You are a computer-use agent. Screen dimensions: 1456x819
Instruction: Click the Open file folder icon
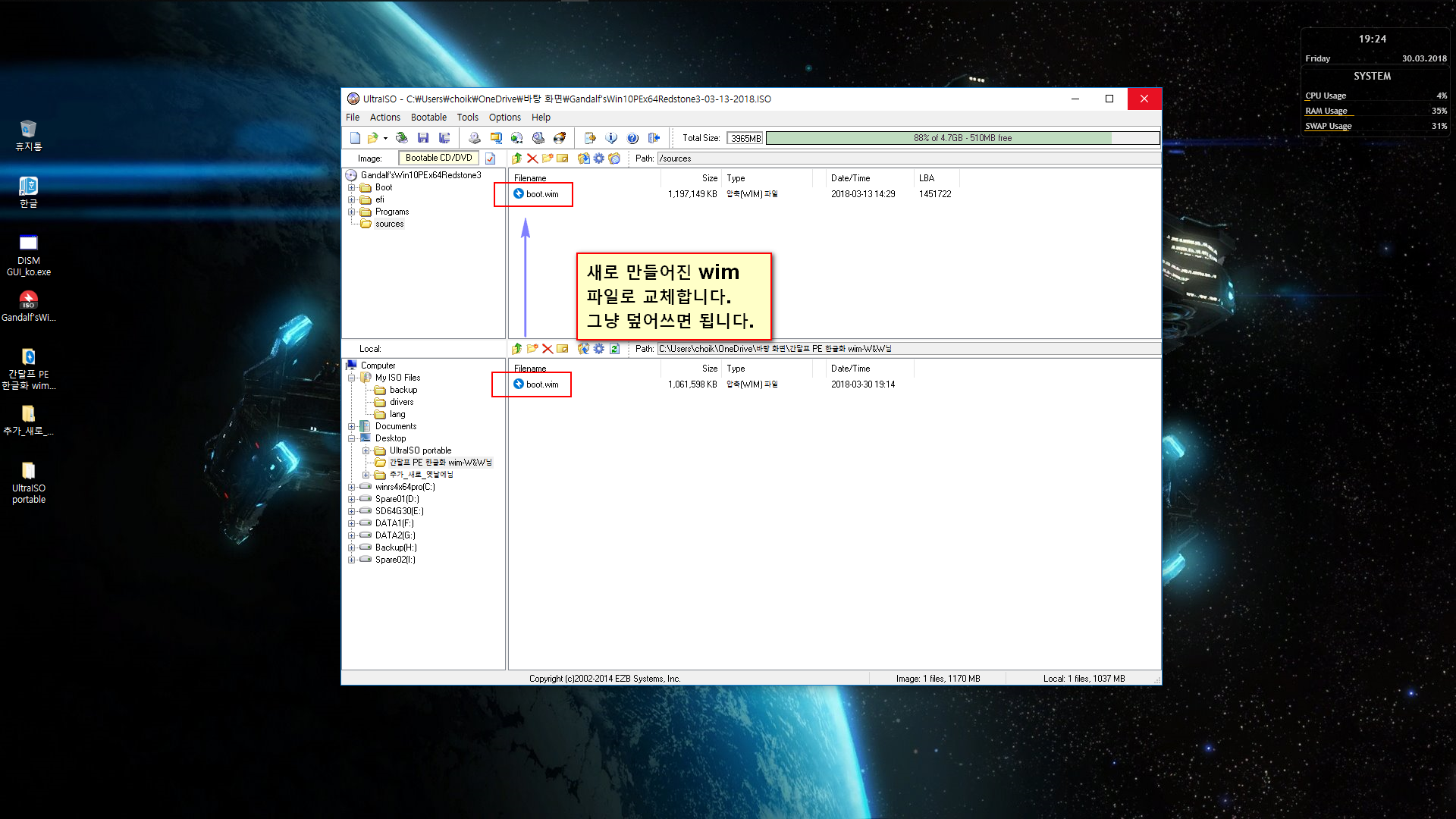coord(372,138)
